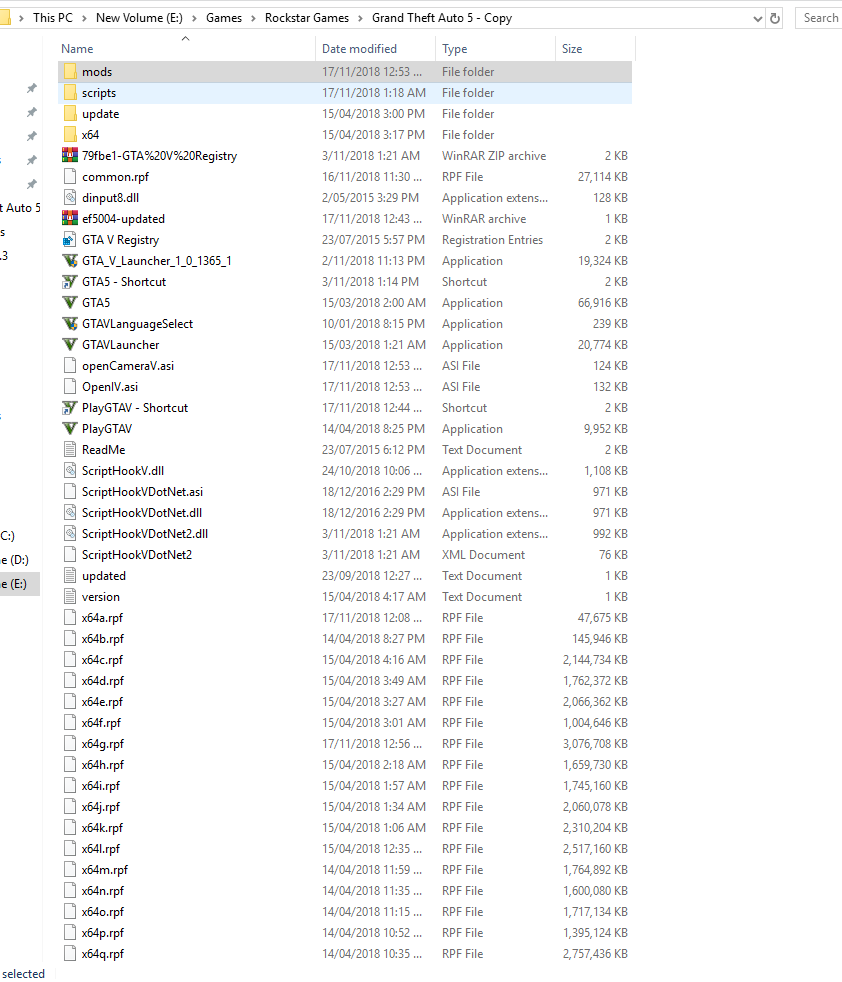Select x64m.rpf file name

pyautogui.click(x=105, y=870)
